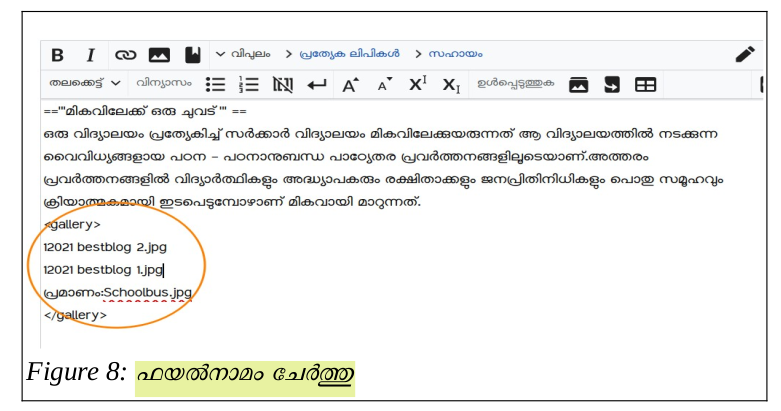
Task: Click the pencil edit icon
Action: [745, 54]
